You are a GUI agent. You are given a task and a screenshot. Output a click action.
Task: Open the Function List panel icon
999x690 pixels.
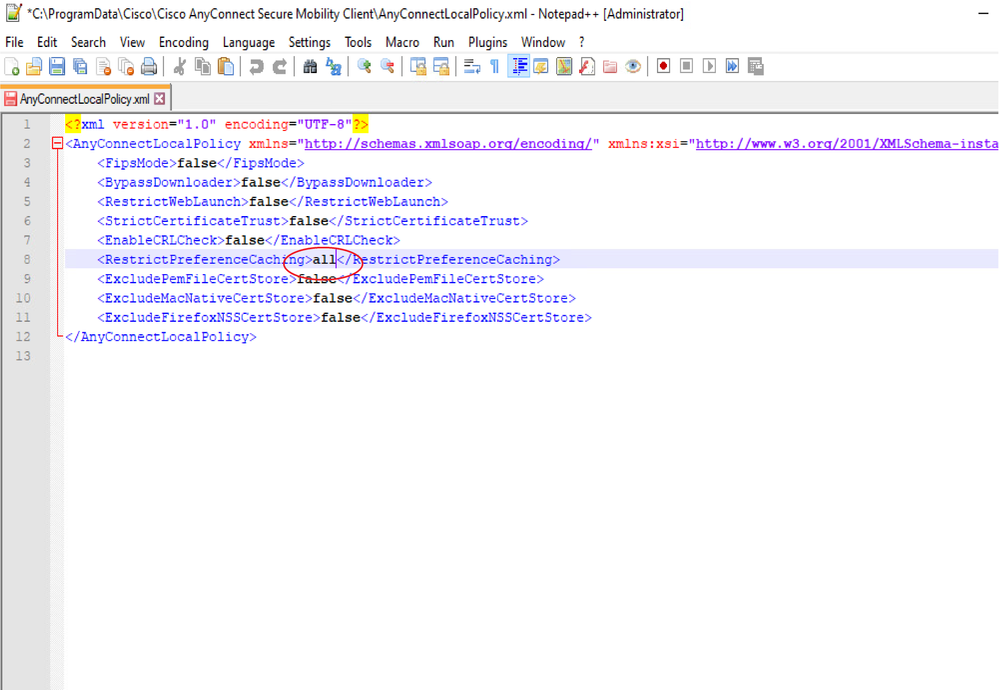[x=587, y=66]
